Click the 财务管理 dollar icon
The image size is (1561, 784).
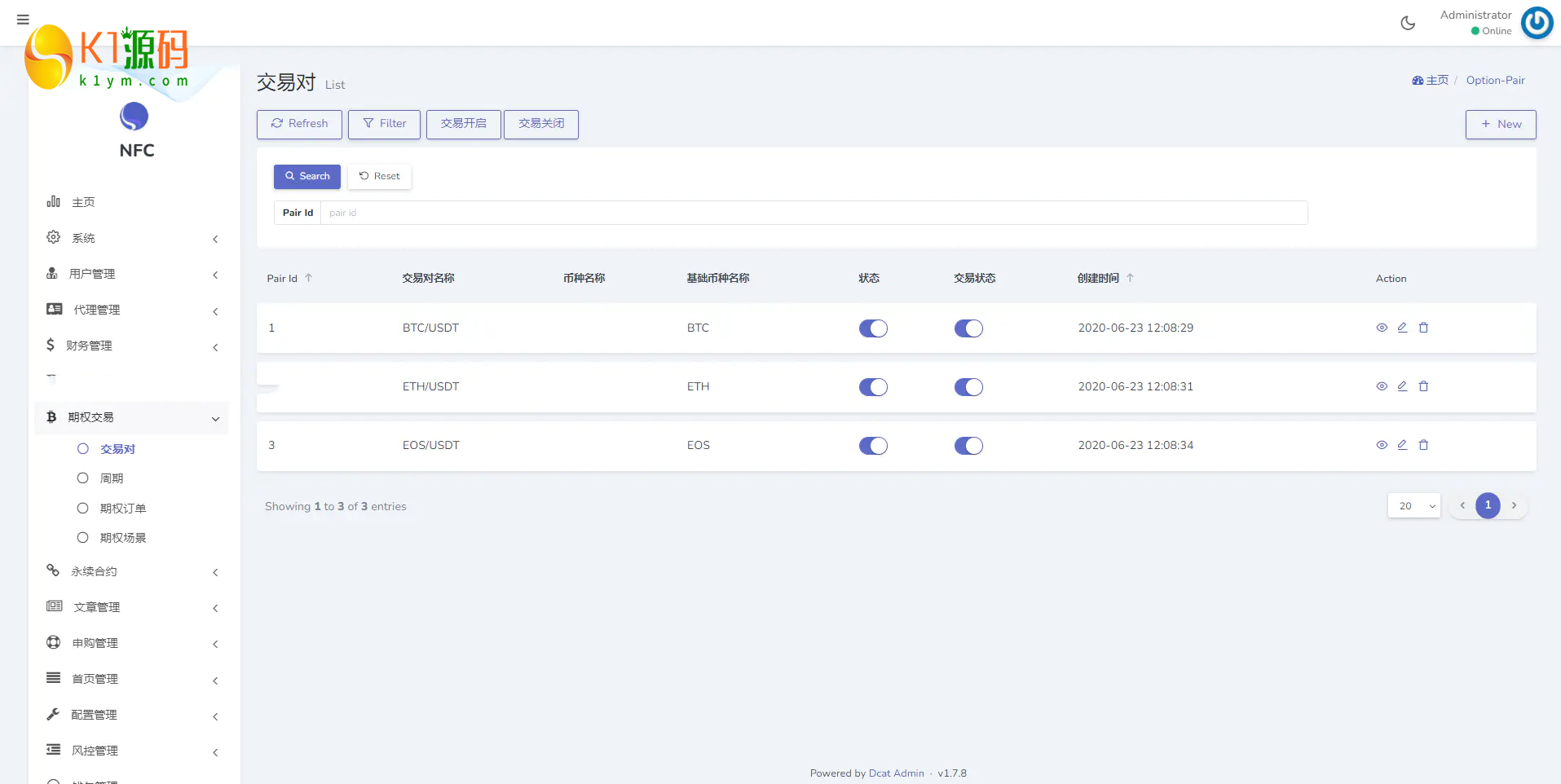[51, 345]
